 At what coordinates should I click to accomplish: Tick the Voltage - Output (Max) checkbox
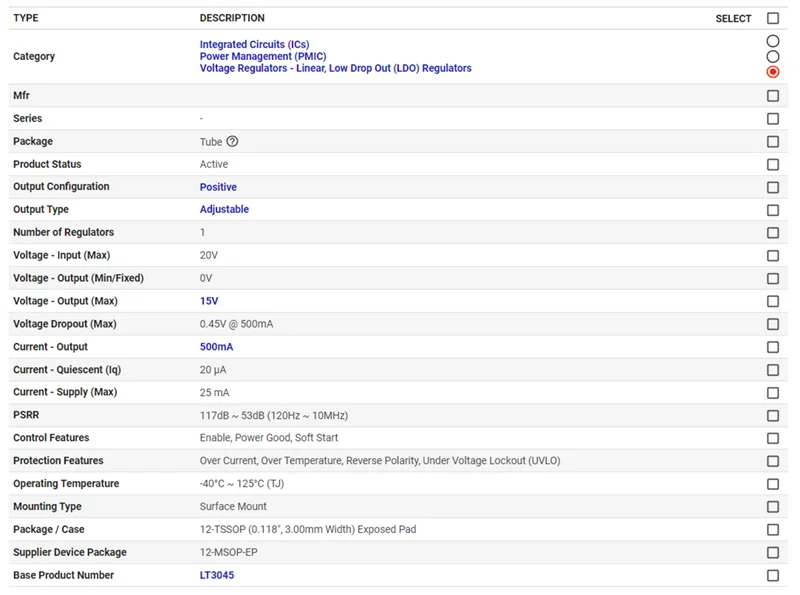[773, 302]
